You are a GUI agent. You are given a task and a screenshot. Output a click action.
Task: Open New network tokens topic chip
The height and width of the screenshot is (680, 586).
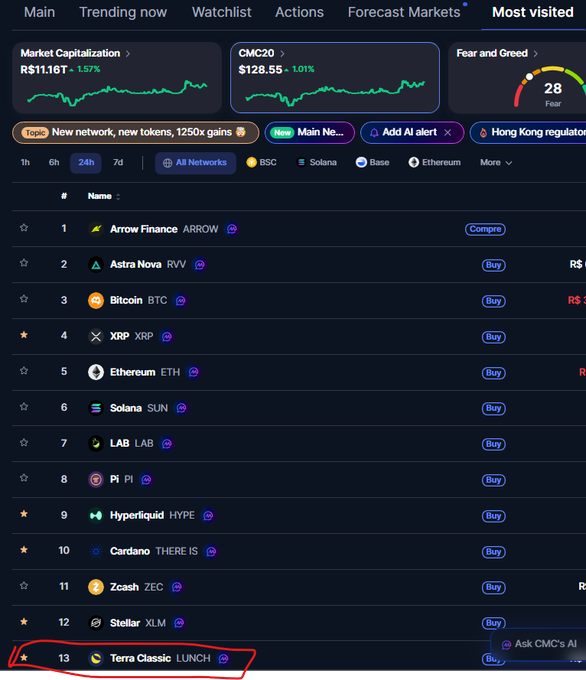pos(136,133)
